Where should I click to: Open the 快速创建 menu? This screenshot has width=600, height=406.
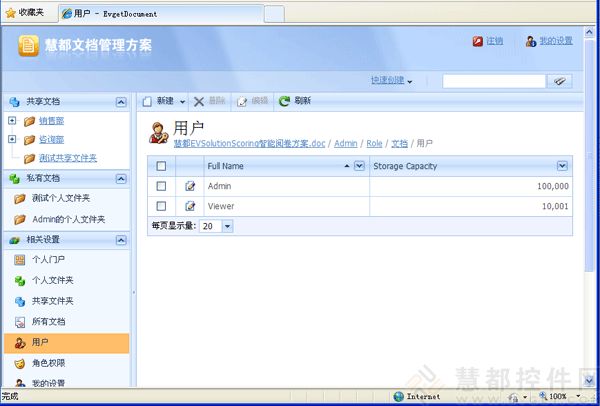391,81
